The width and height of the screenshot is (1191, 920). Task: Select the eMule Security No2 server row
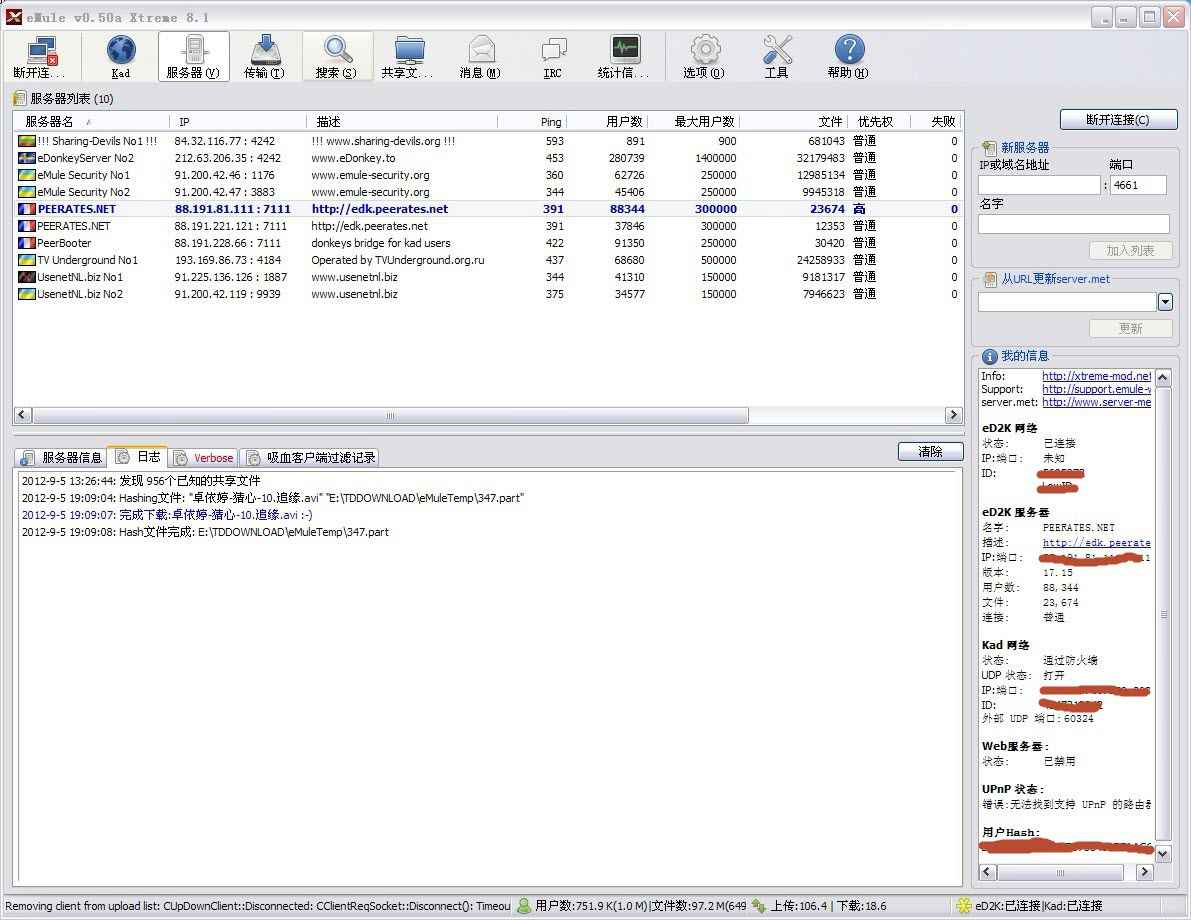[x=488, y=192]
